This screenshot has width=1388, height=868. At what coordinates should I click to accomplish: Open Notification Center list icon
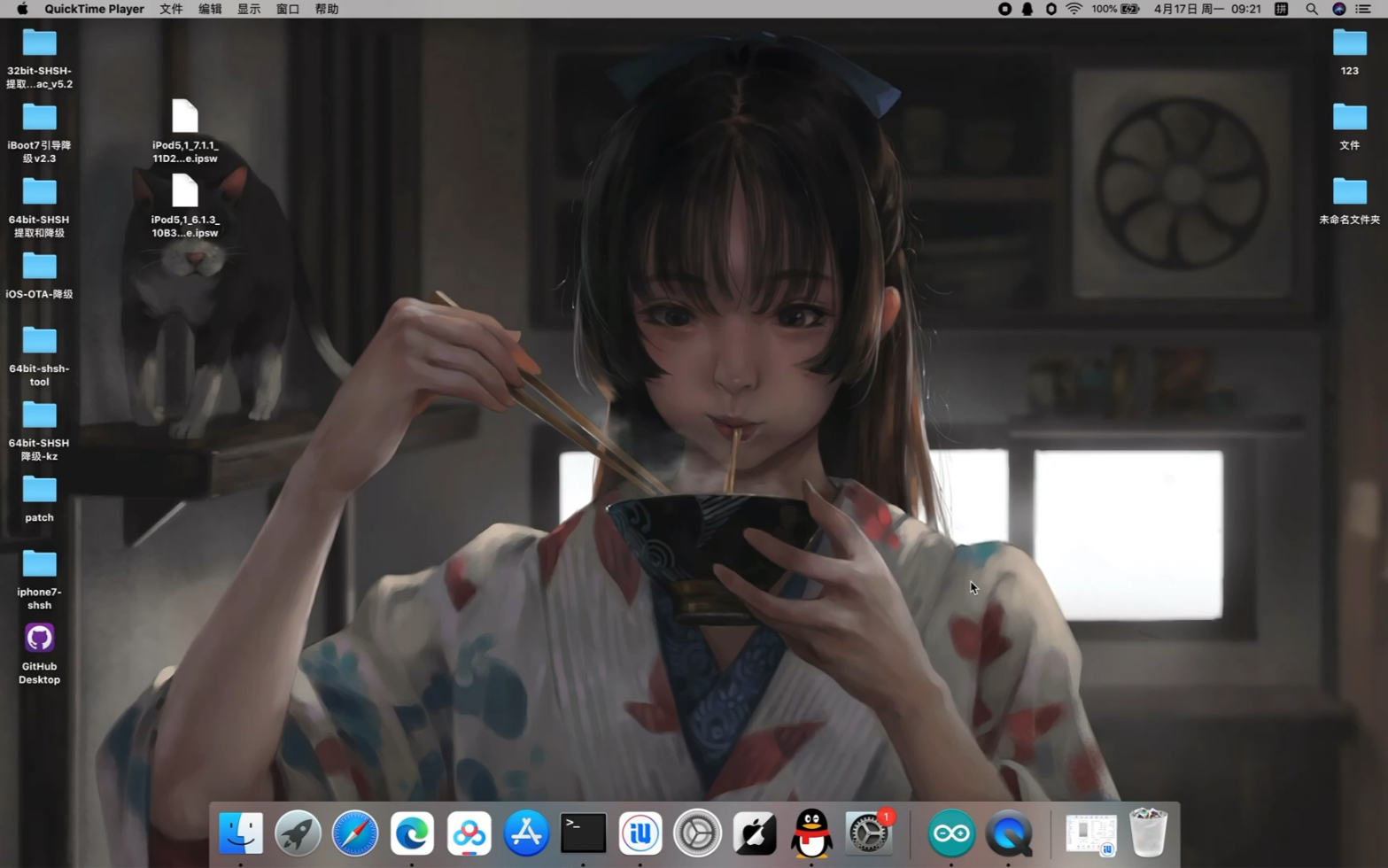pos(1363,9)
